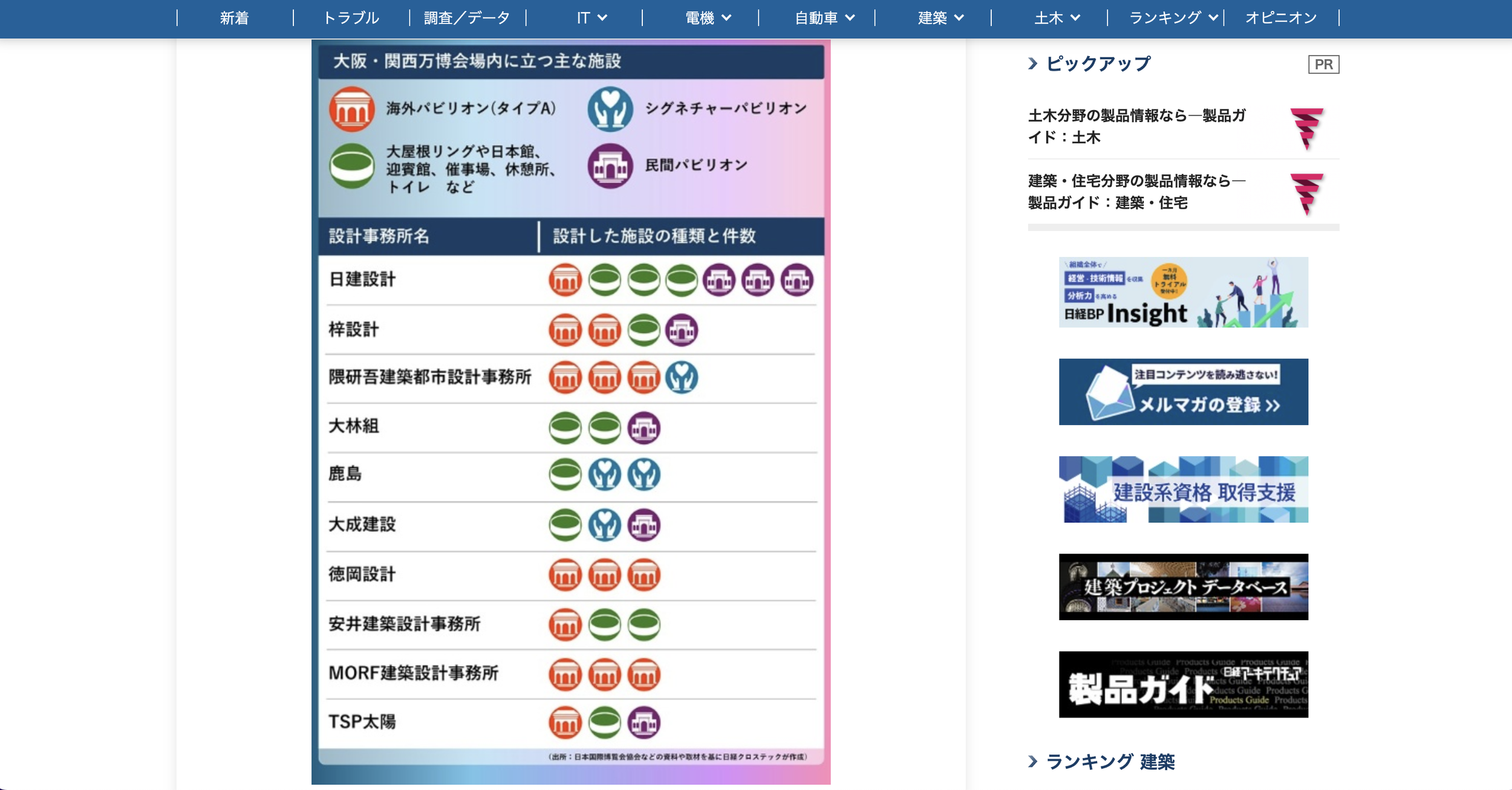Click the logo icon beside 土木分野の製品情報
The width and height of the screenshot is (1512, 790).
(1307, 128)
